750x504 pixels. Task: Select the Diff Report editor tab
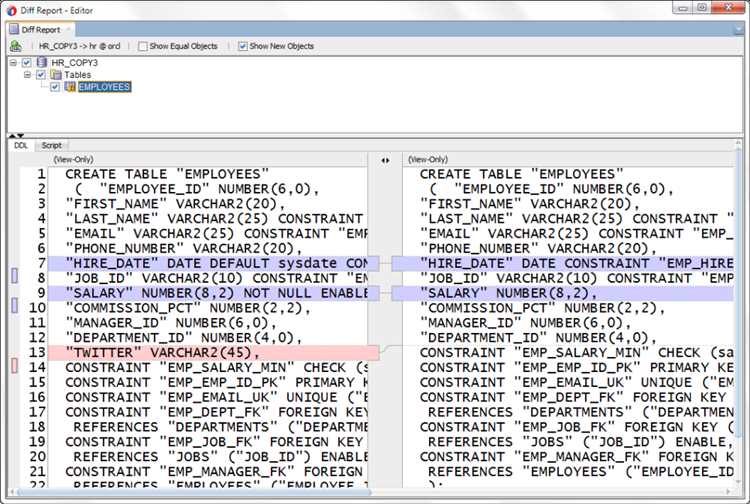tap(41, 30)
